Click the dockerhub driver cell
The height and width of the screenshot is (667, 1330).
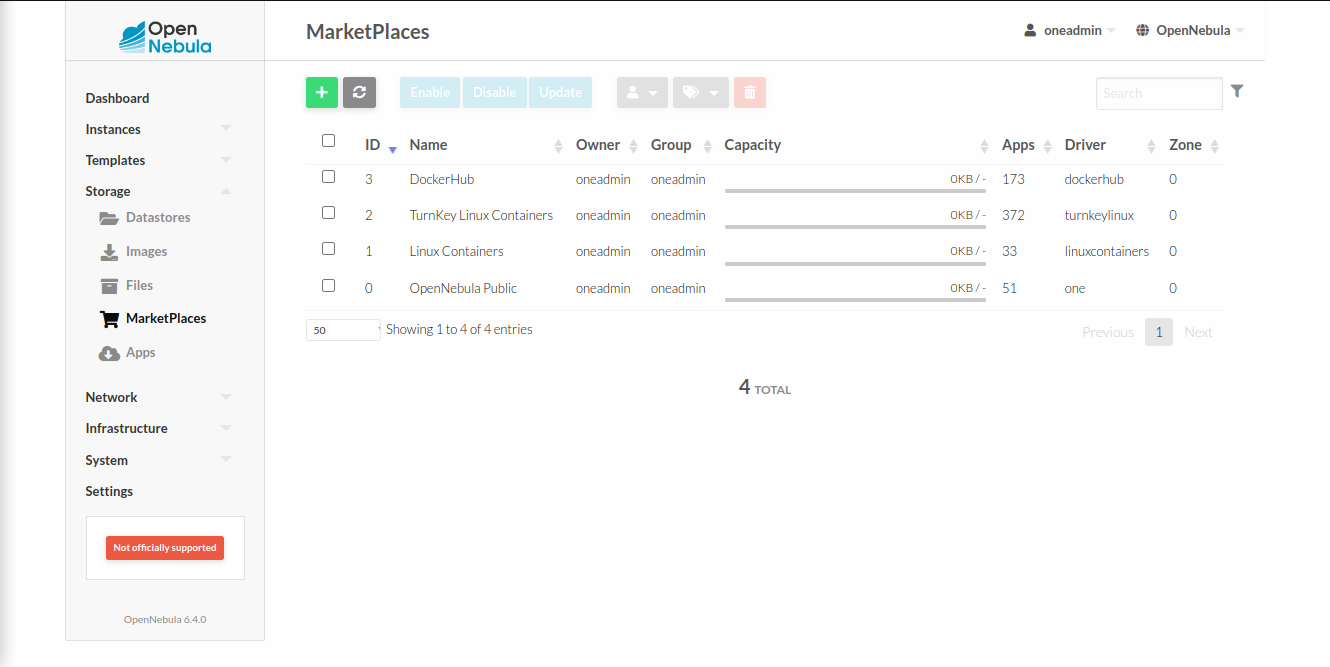click(x=1094, y=179)
